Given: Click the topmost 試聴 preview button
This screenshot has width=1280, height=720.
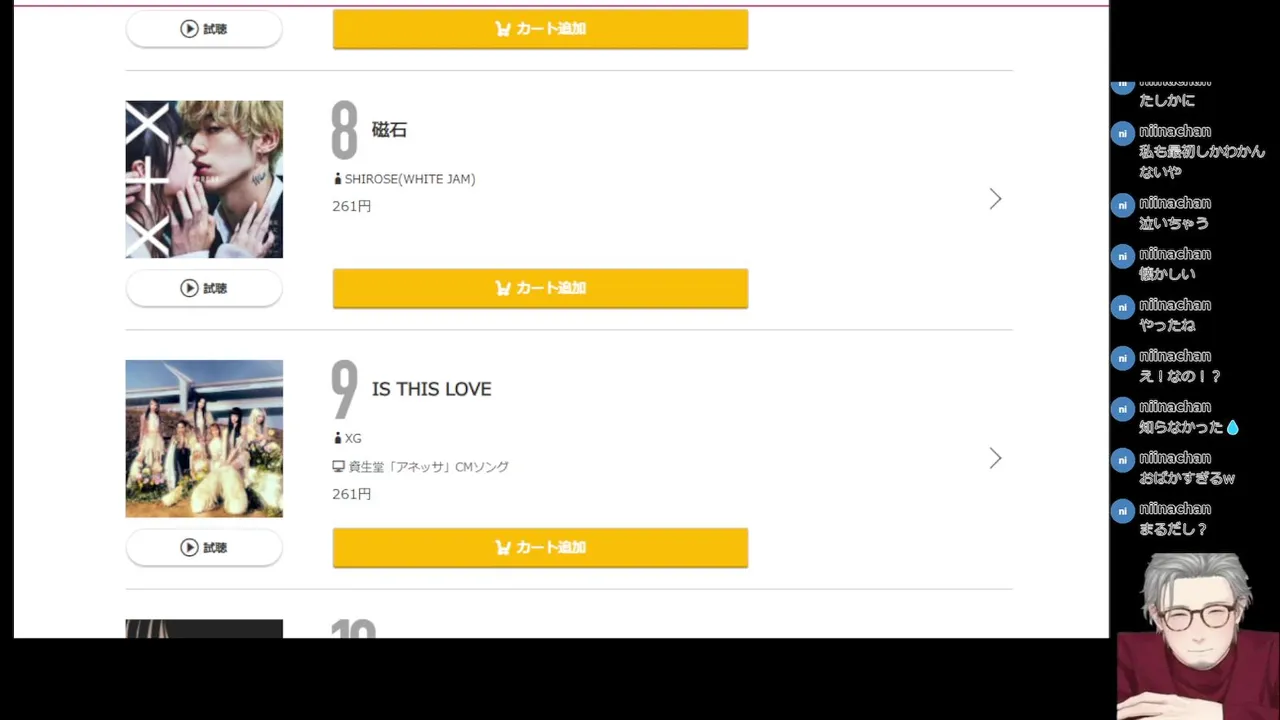Looking at the screenshot, I should click(x=204, y=29).
